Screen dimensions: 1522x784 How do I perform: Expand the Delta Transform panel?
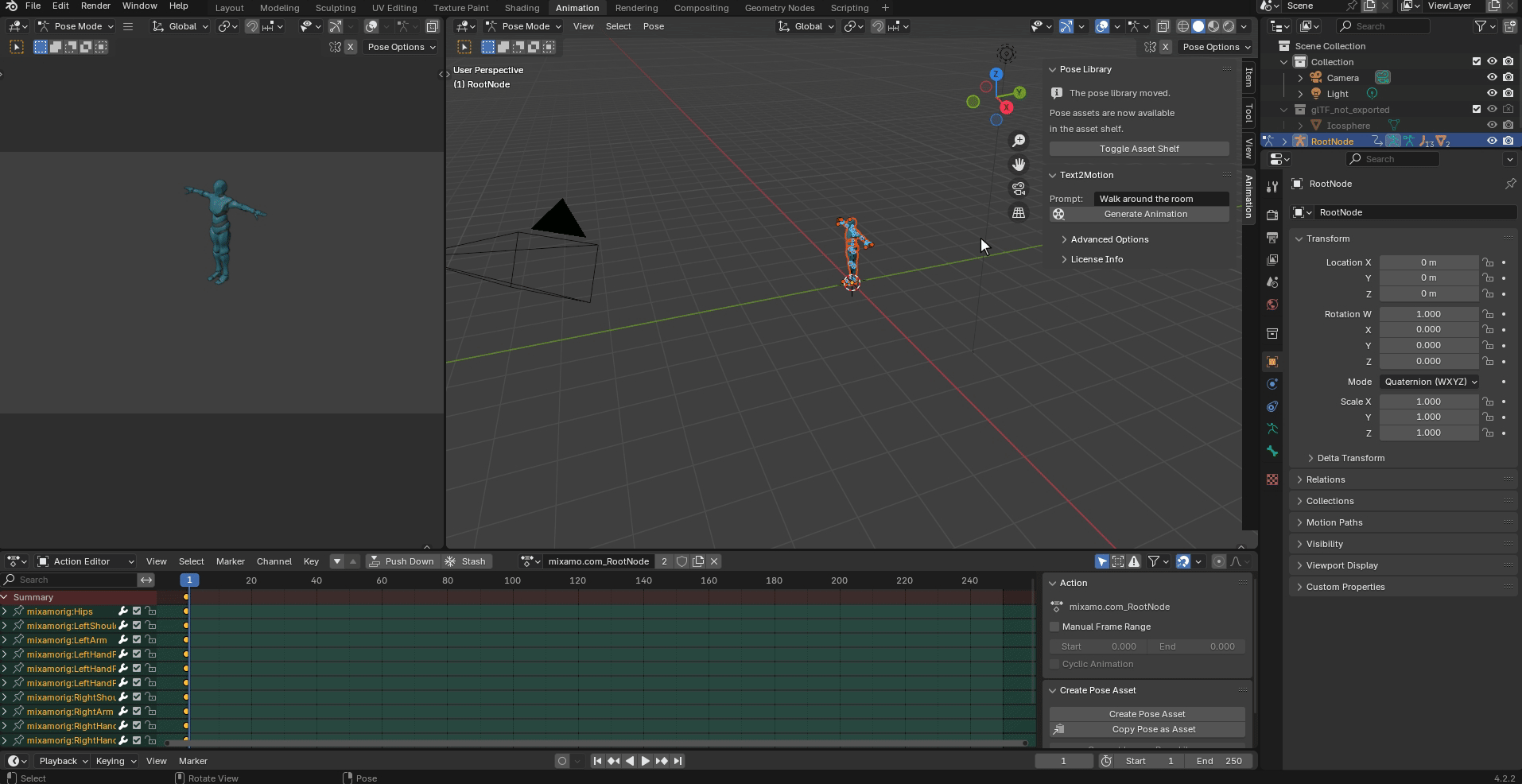(1349, 458)
